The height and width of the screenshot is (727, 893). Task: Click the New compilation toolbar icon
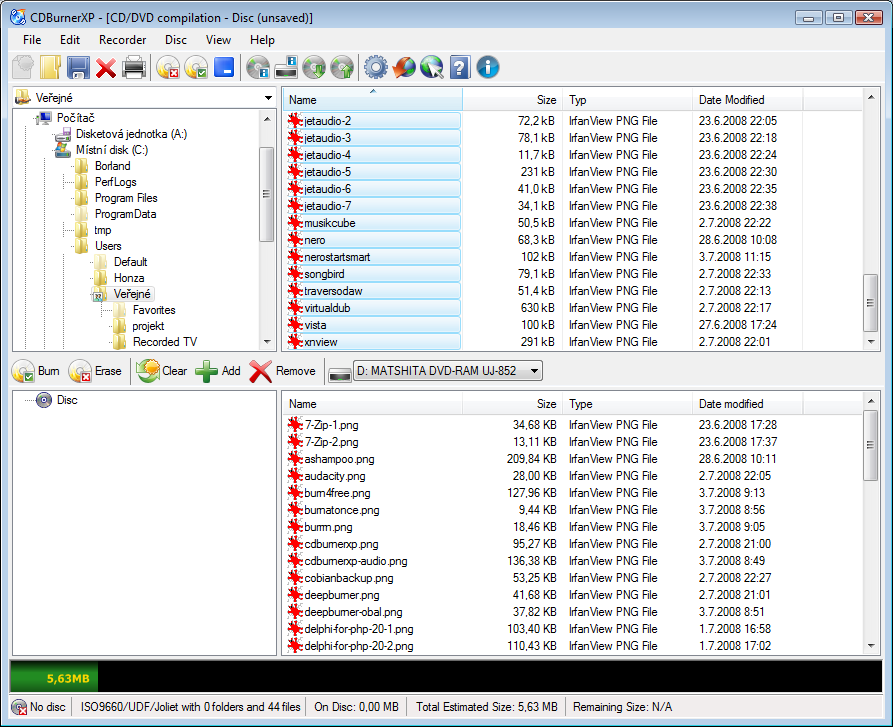pyautogui.click(x=23, y=67)
